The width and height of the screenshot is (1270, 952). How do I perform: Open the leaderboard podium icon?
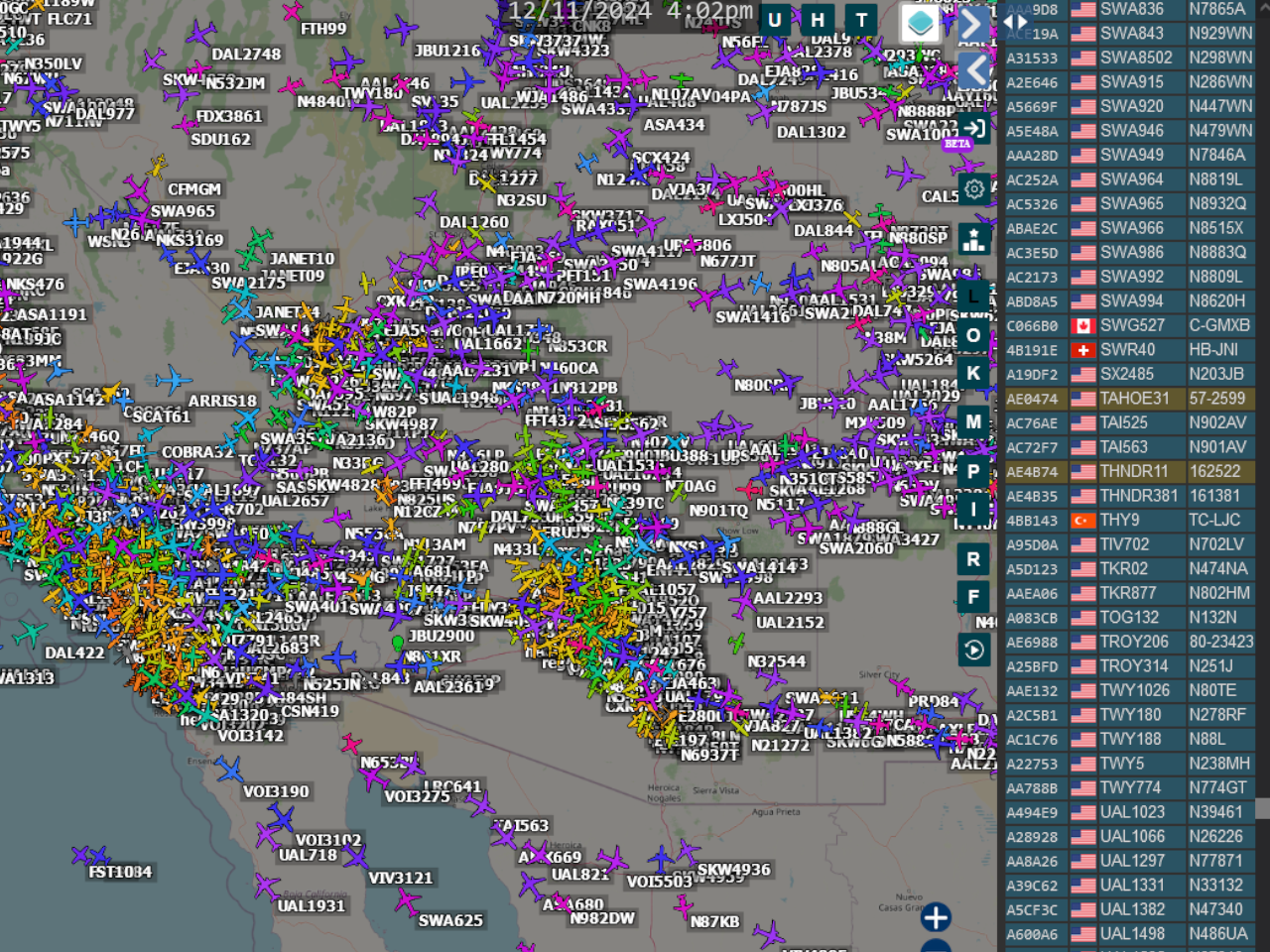pyautogui.click(x=974, y=239)
